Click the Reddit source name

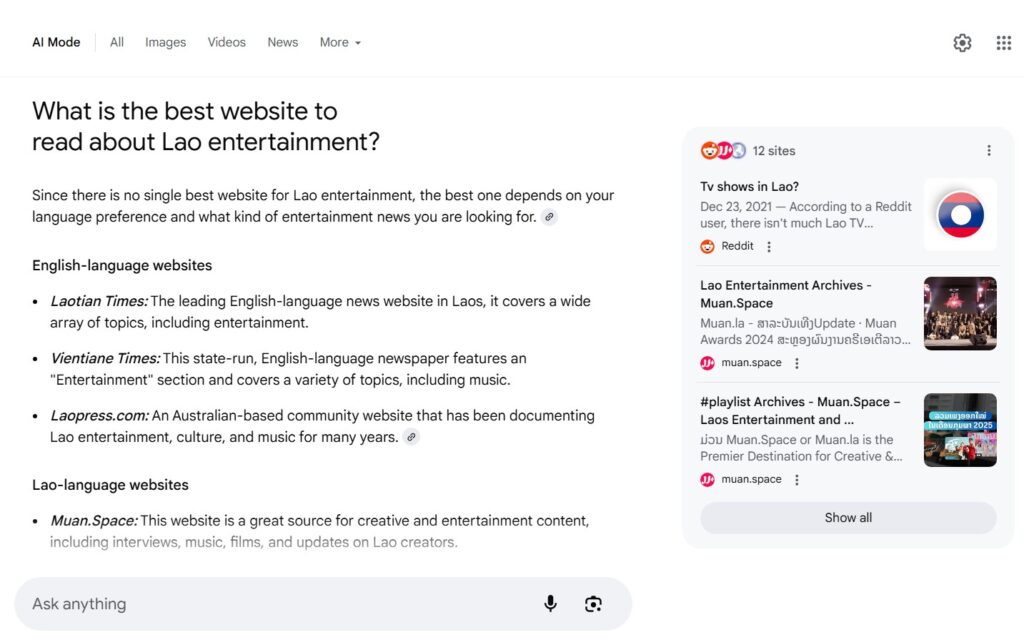point(737,246)
